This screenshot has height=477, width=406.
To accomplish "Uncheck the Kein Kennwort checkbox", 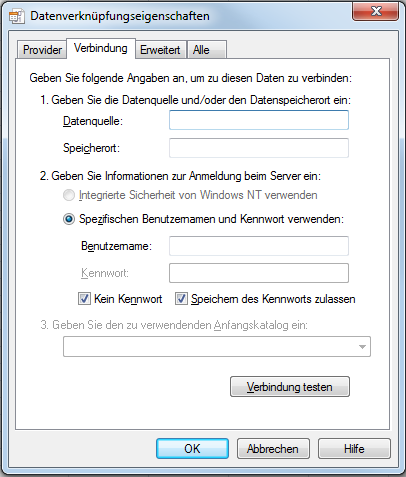I will 84,299.
